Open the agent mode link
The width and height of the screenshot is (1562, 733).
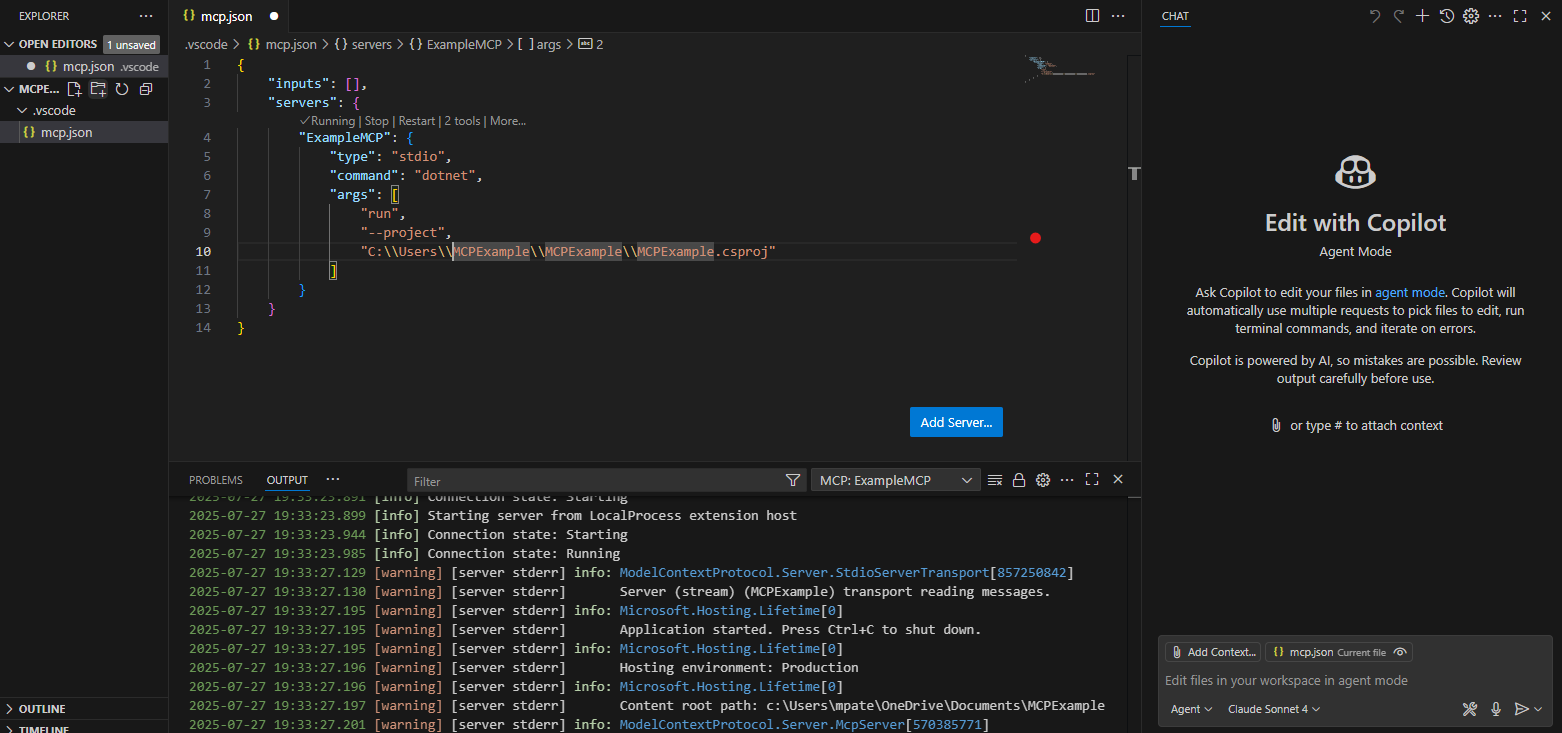tap(1410, 292)
